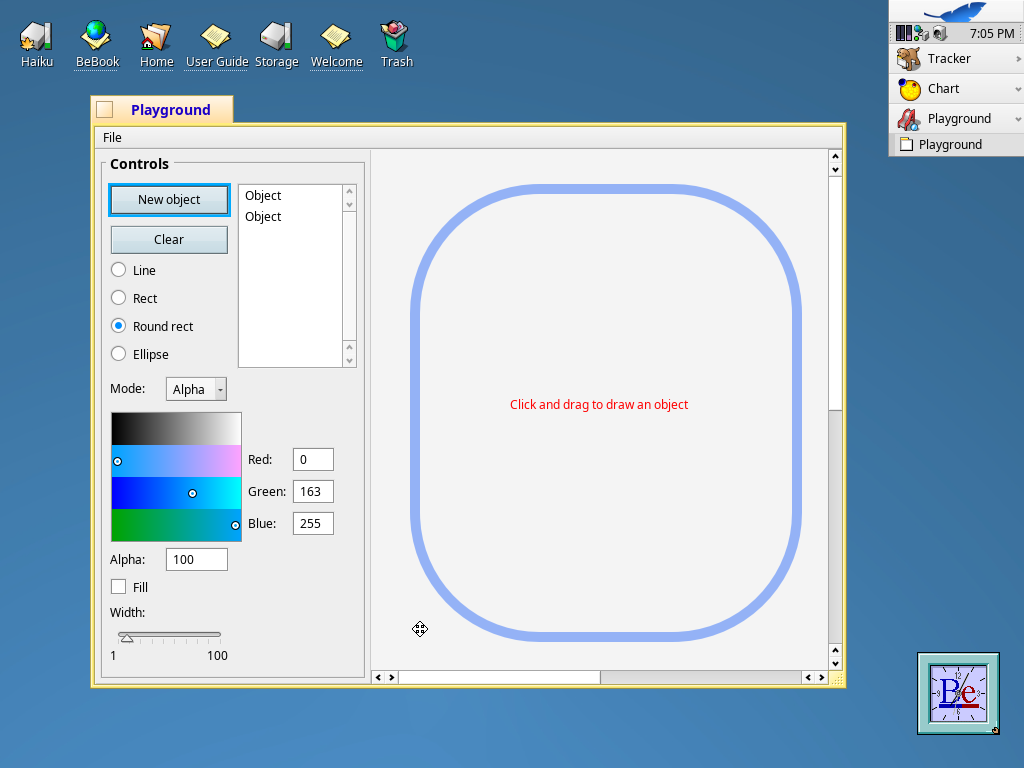Click the Blue value input field

(x=313, y=524)
